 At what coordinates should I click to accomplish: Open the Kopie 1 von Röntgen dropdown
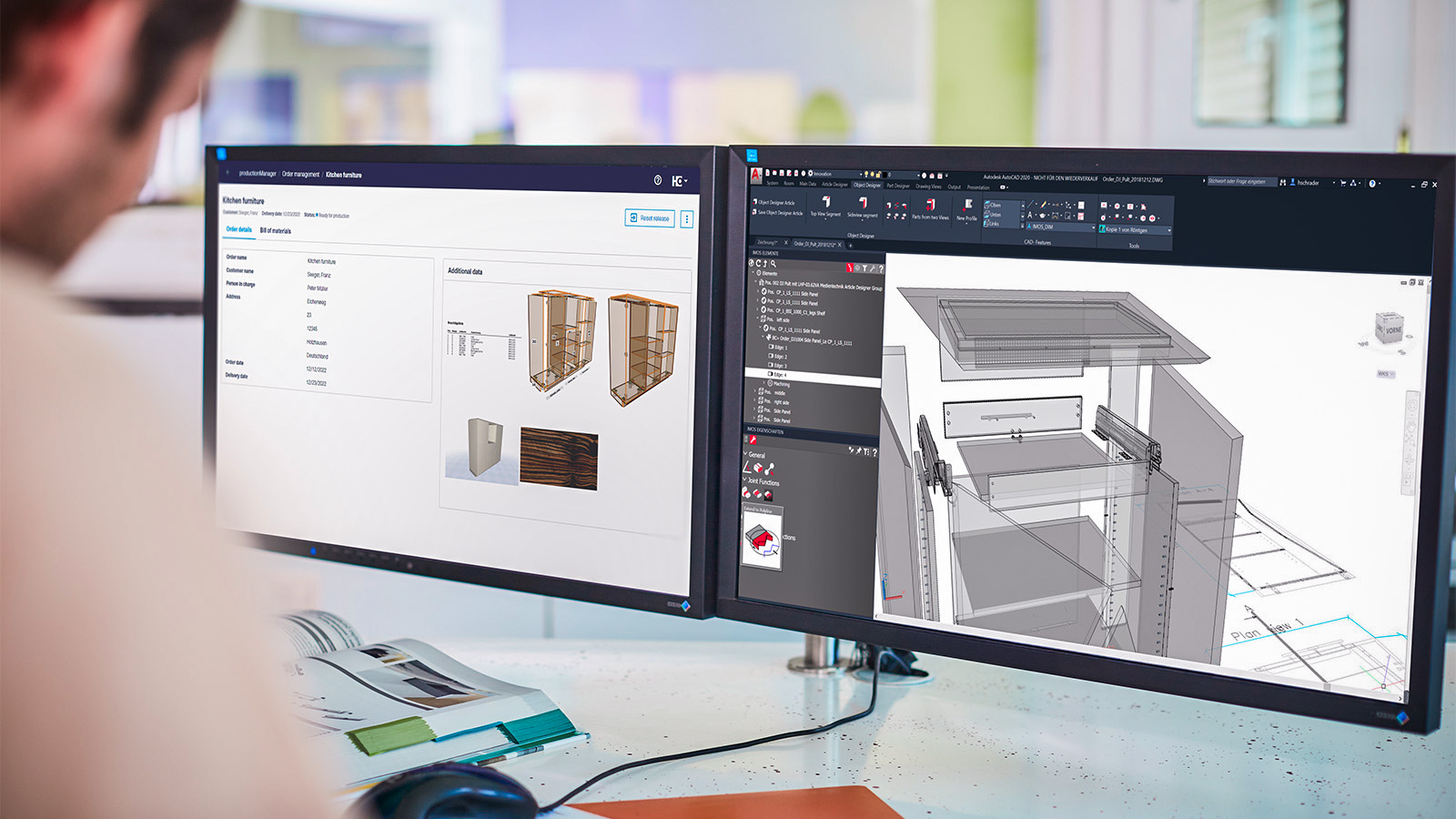[x=1168, y=231]
